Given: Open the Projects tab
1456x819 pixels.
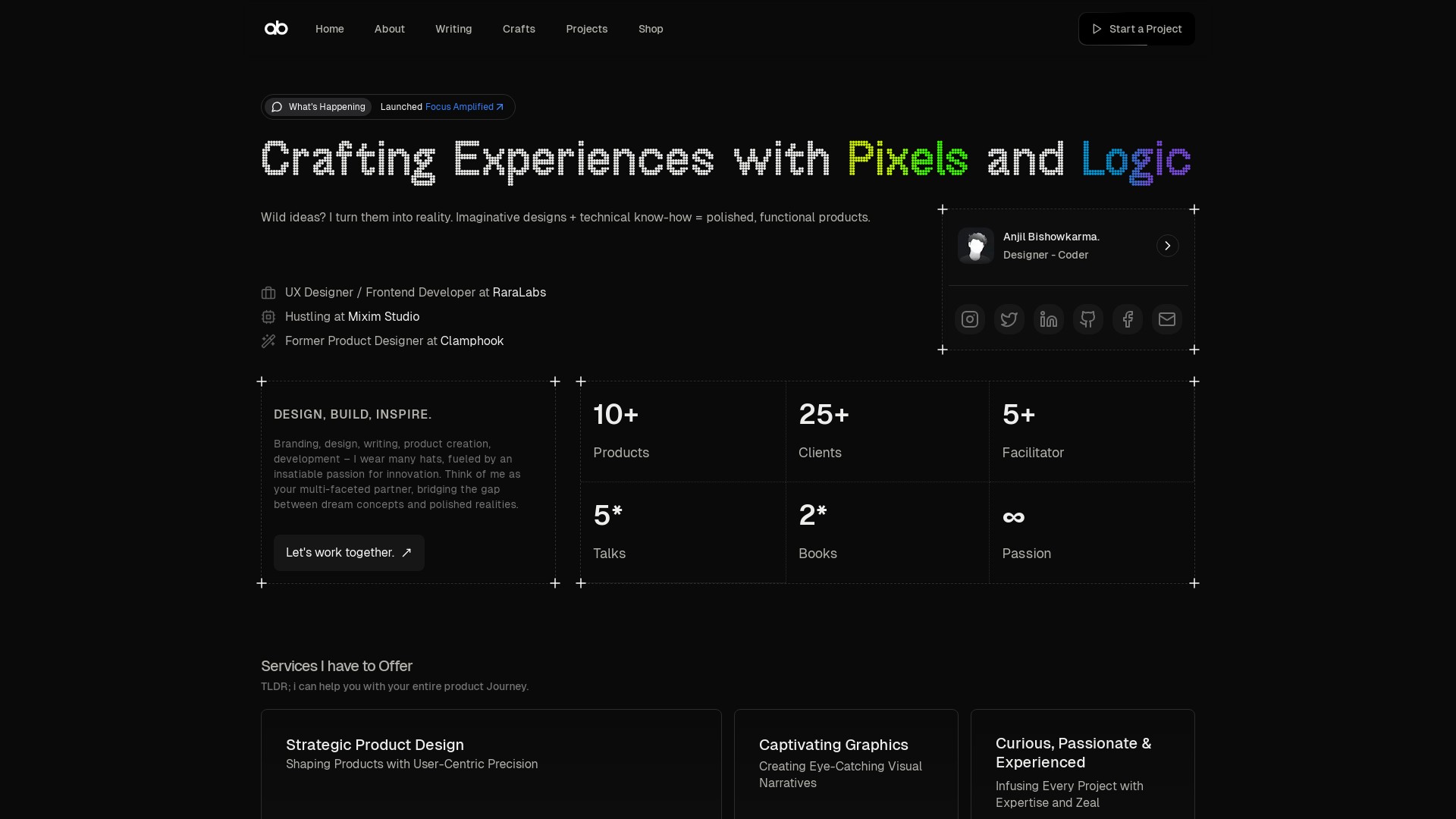Looking at the screenshot, I should 586,29.
